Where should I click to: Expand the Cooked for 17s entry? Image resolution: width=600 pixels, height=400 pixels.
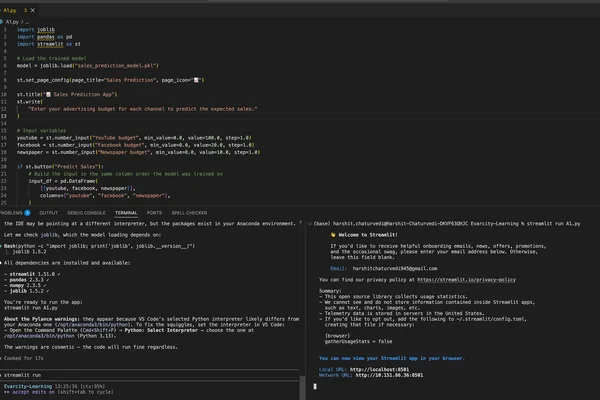point(21,358)
